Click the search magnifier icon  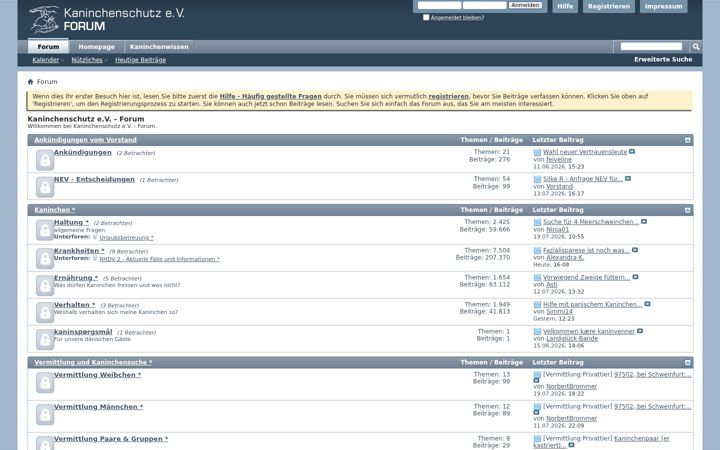click(696, 46)
